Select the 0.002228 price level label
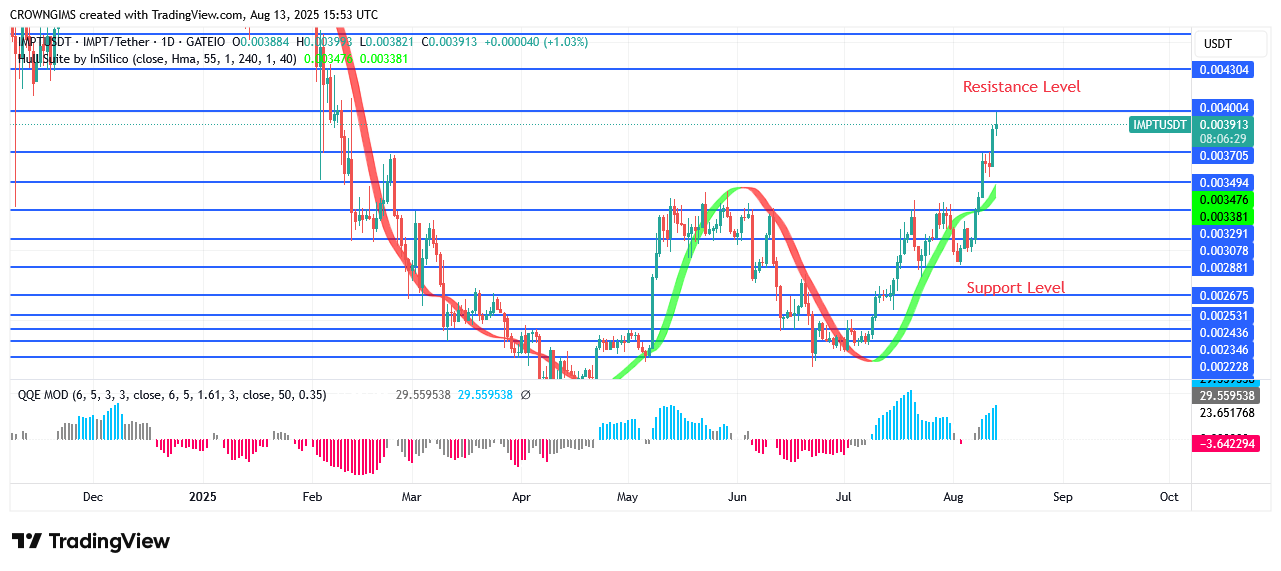This screenshot has width=1281, height=571. 1225,367
